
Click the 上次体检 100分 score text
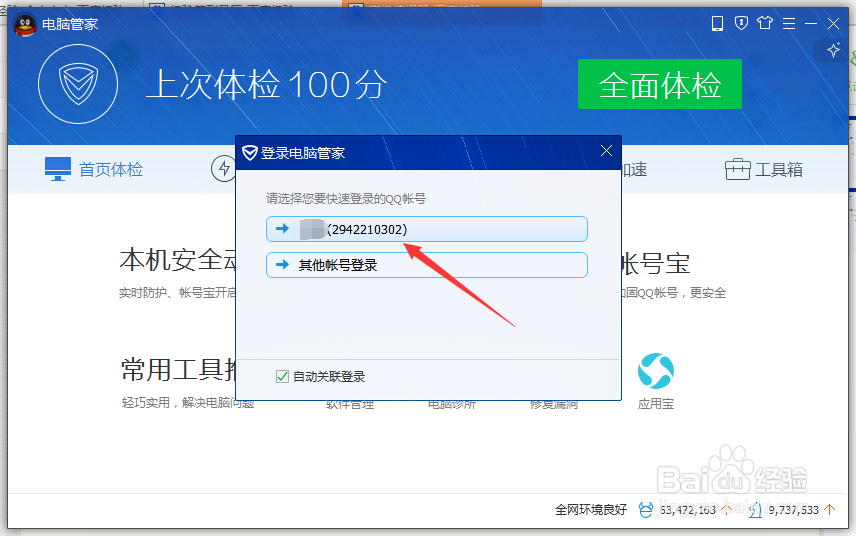pyautogui.click(x=267, y=85)
